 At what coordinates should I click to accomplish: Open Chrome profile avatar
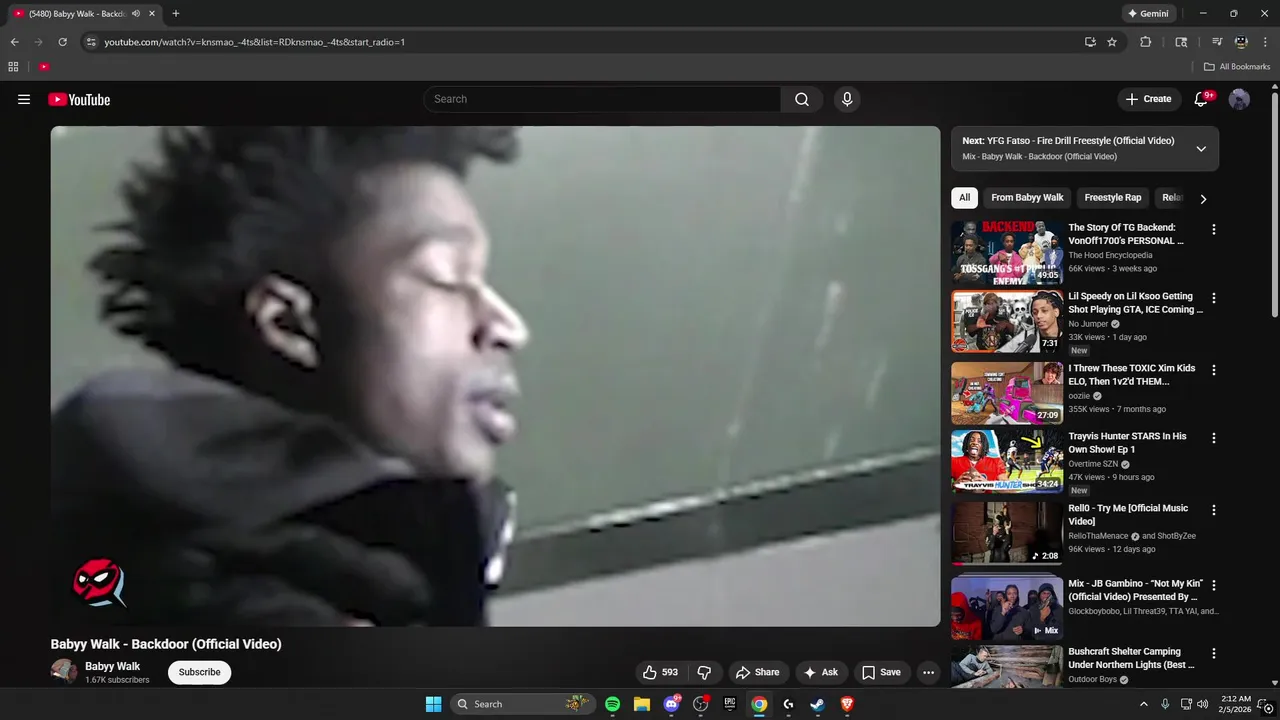[x=1241, y=42]
